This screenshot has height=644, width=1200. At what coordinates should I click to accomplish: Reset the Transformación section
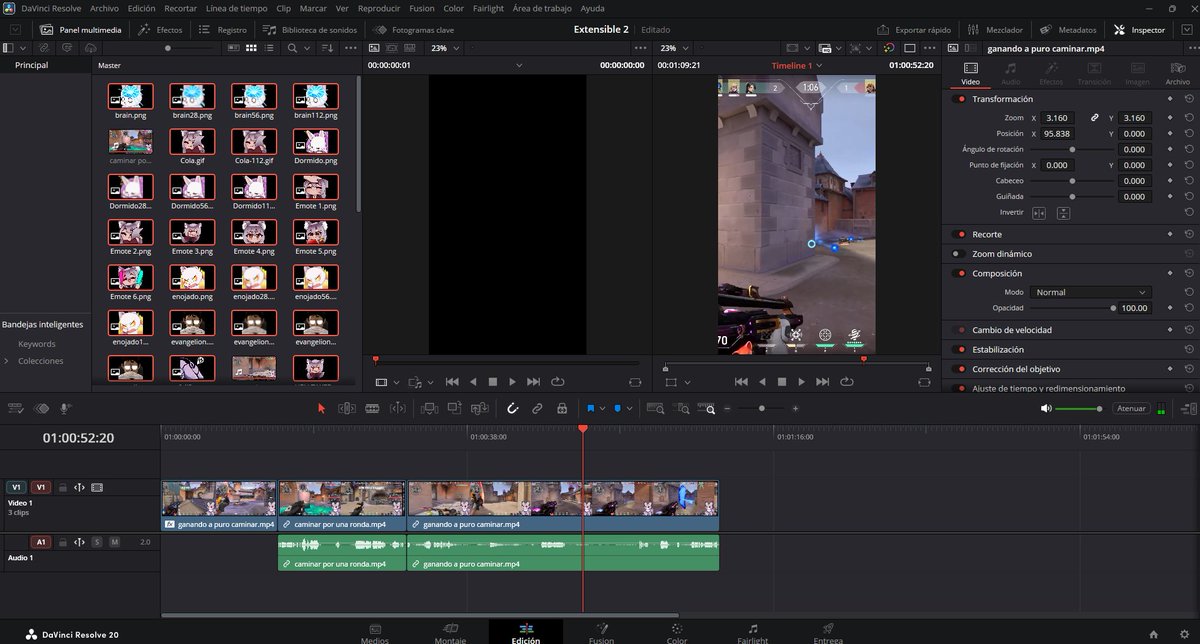pyautogui.click(x=1189, y=99)
